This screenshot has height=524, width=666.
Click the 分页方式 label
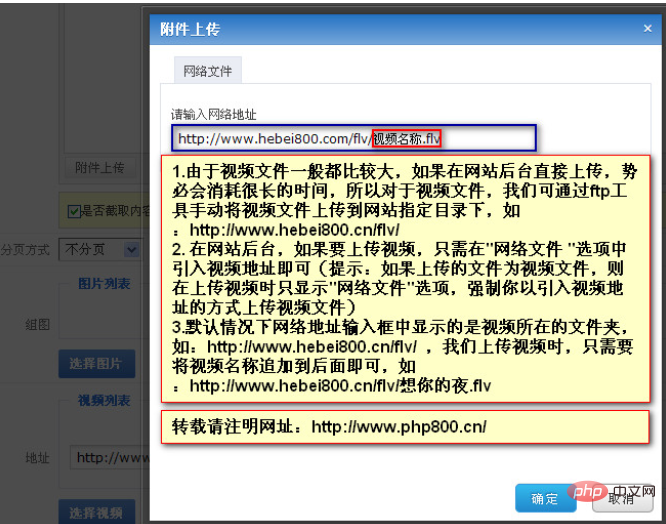point(25,249)
